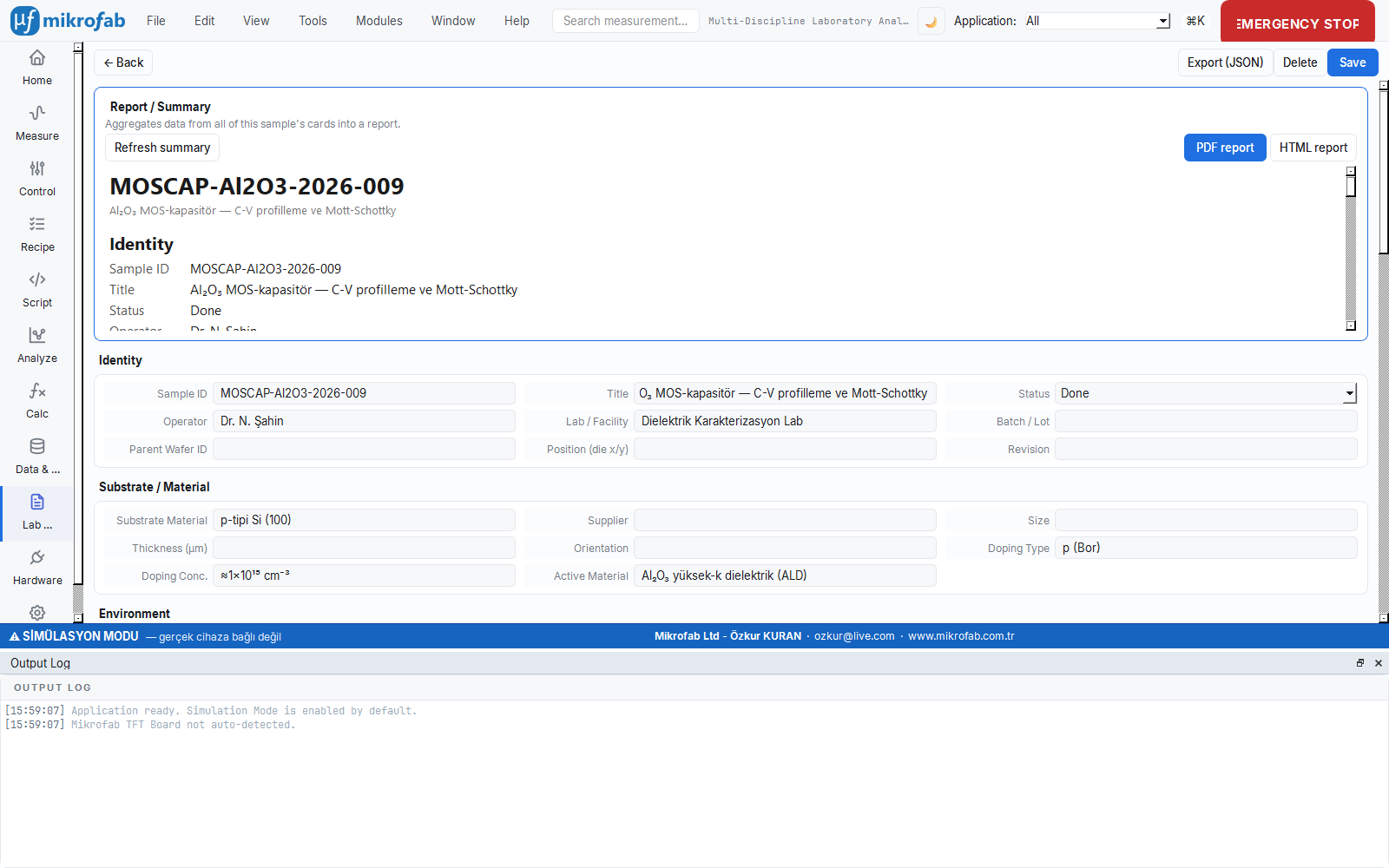Click the mikrofab logo
Screen dimensions: 1389x868
[x=68, y=20]
